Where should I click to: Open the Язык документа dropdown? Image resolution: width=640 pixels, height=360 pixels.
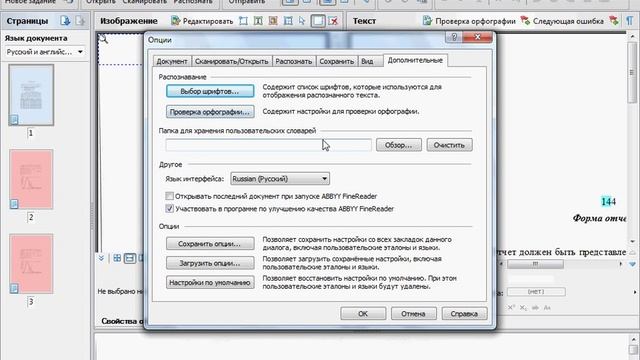(45, 52)
